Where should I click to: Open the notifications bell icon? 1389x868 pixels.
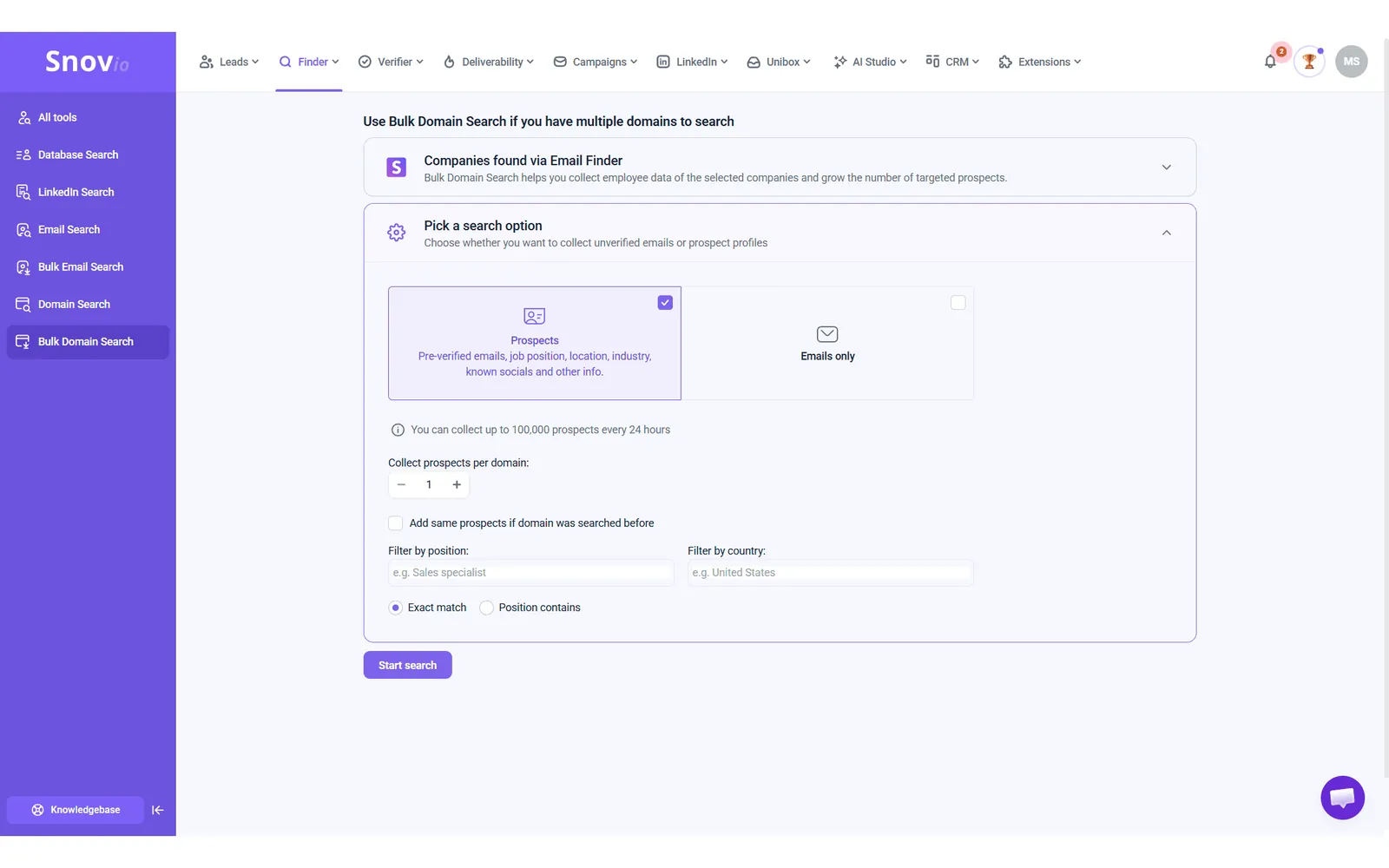(x=1270, y=62)
